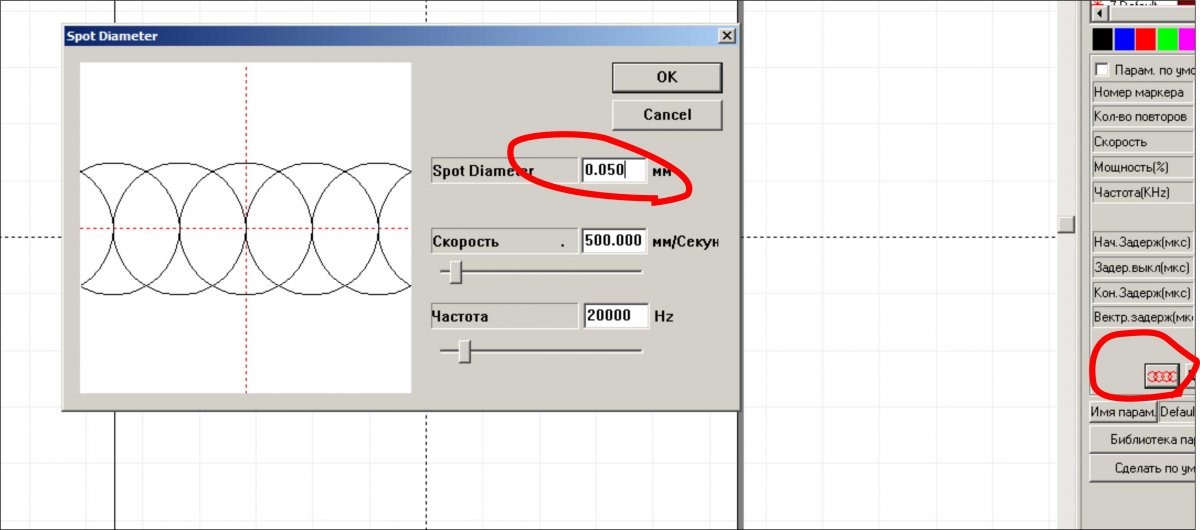Viewport: 1200px width, 530px height.
Task: Enable the Парам. по умолч. checkbox
Action: (1102, 69)
